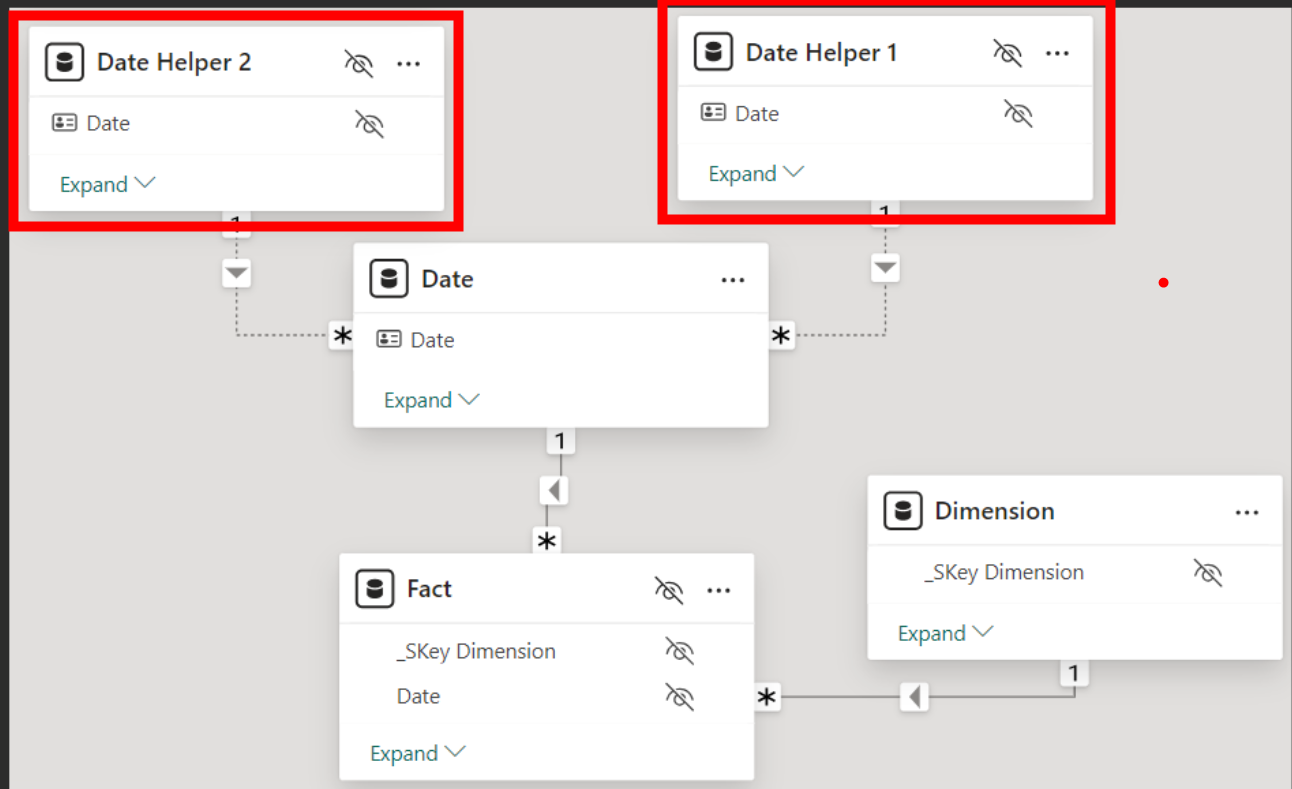Click the Date Helper 1 table database icon

pos(713,52)
